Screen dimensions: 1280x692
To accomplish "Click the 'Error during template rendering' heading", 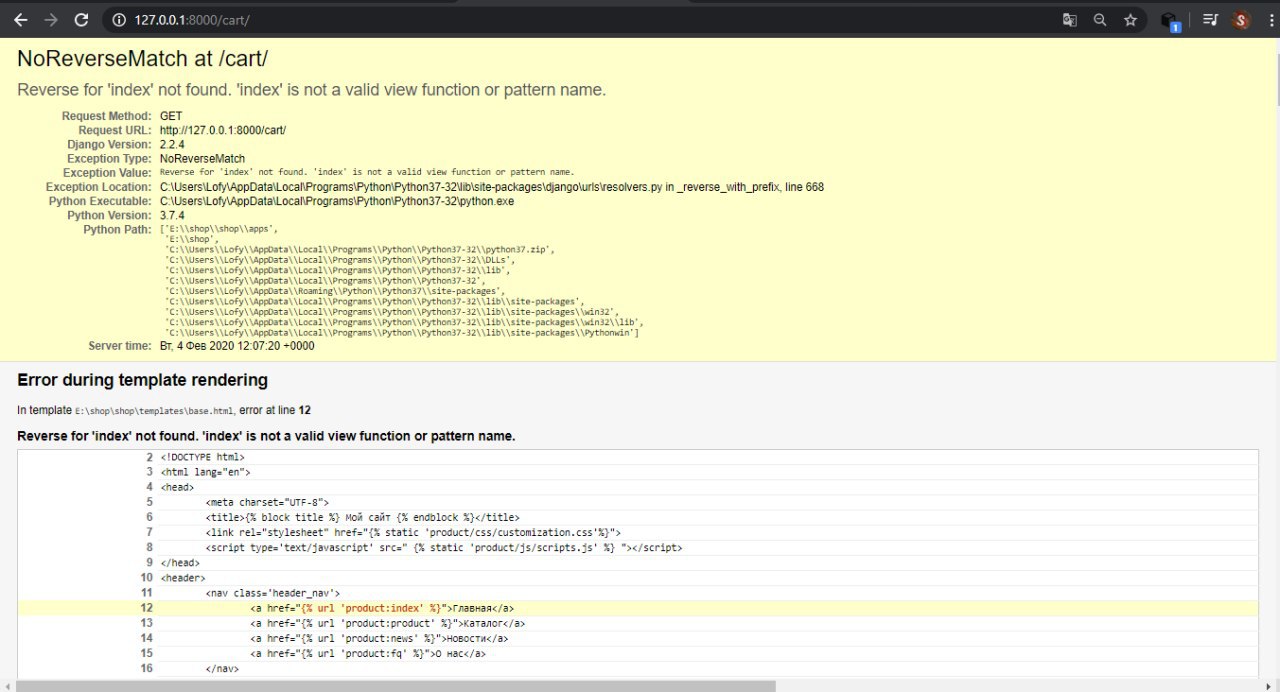I will [x=142, y=380].
